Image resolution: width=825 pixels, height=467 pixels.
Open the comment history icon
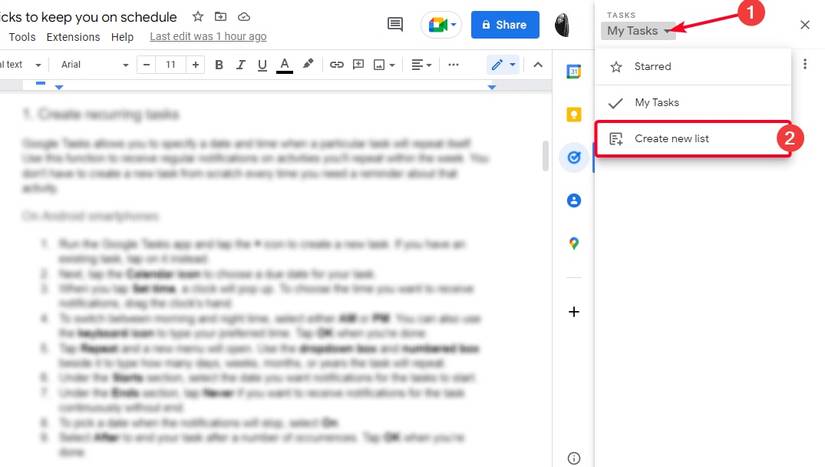[x=395, y=24]
